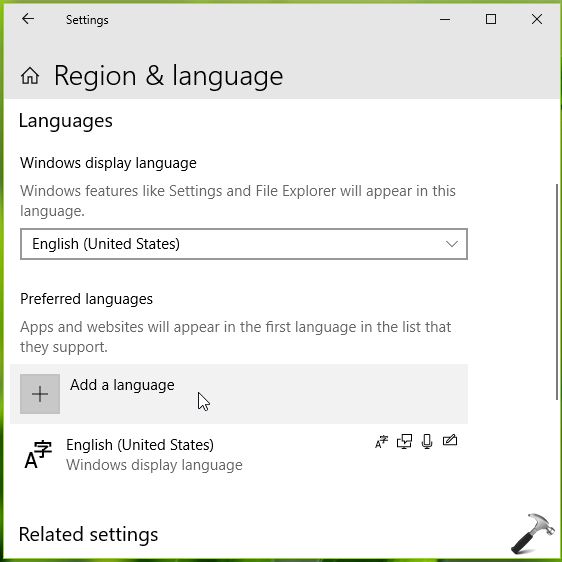Click the Languages section heading
Screen dimensions: 562x562
pos(66,121)
